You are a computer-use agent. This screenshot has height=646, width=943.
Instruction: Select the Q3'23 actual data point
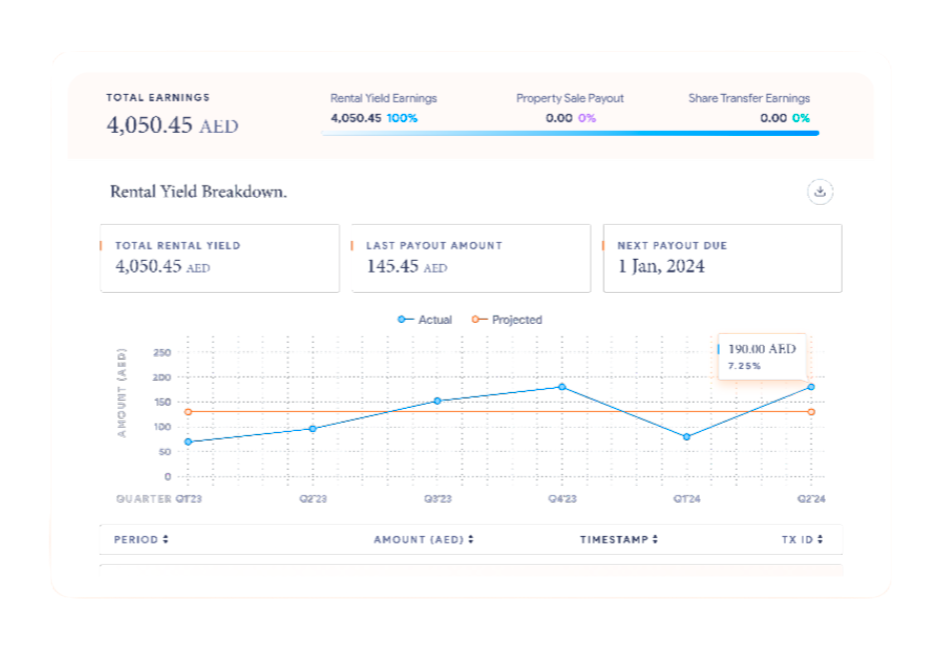click(437, 401)
